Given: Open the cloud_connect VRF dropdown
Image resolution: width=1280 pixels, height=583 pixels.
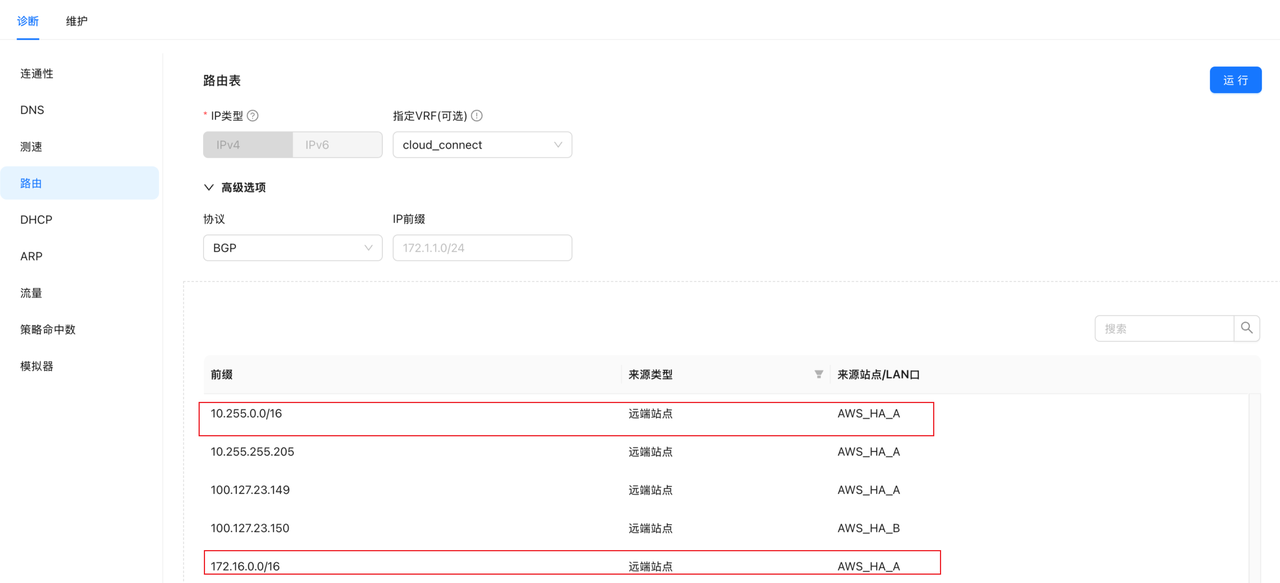Looking at the screenshot, I should [482, 144].
